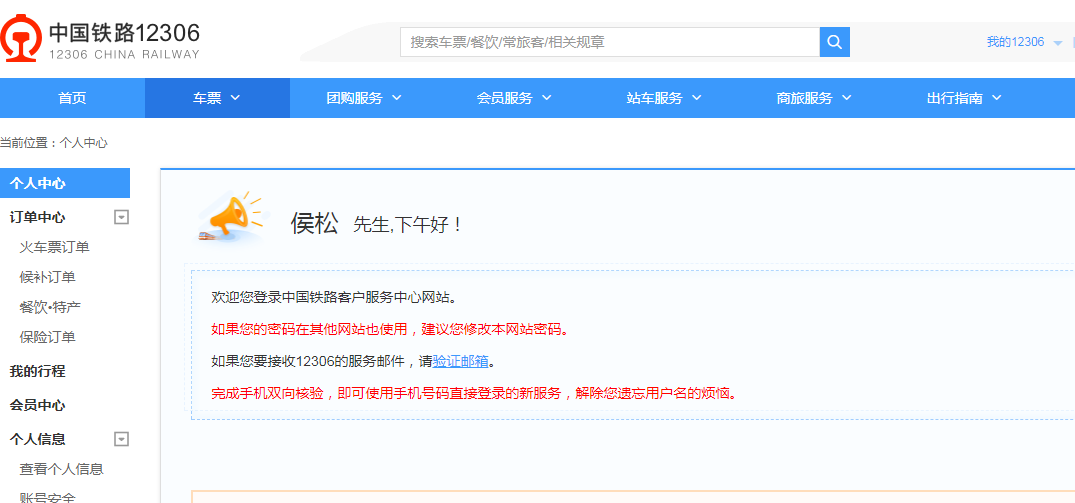Expand the 团购服务 navigation menu
This screenshot has height=503, width=1075.
click(363, 98)
